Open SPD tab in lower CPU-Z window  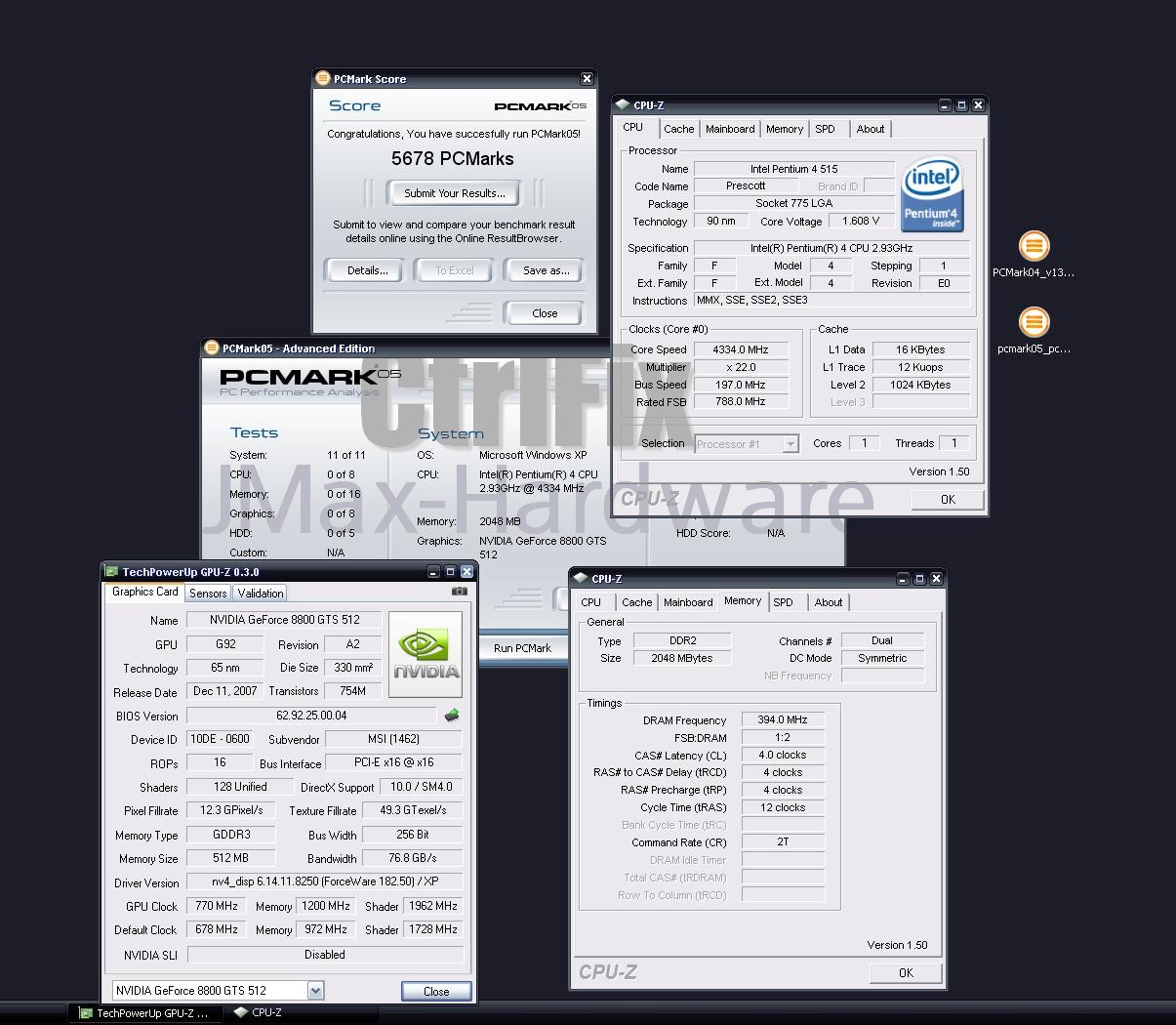[x=784, y=602]
